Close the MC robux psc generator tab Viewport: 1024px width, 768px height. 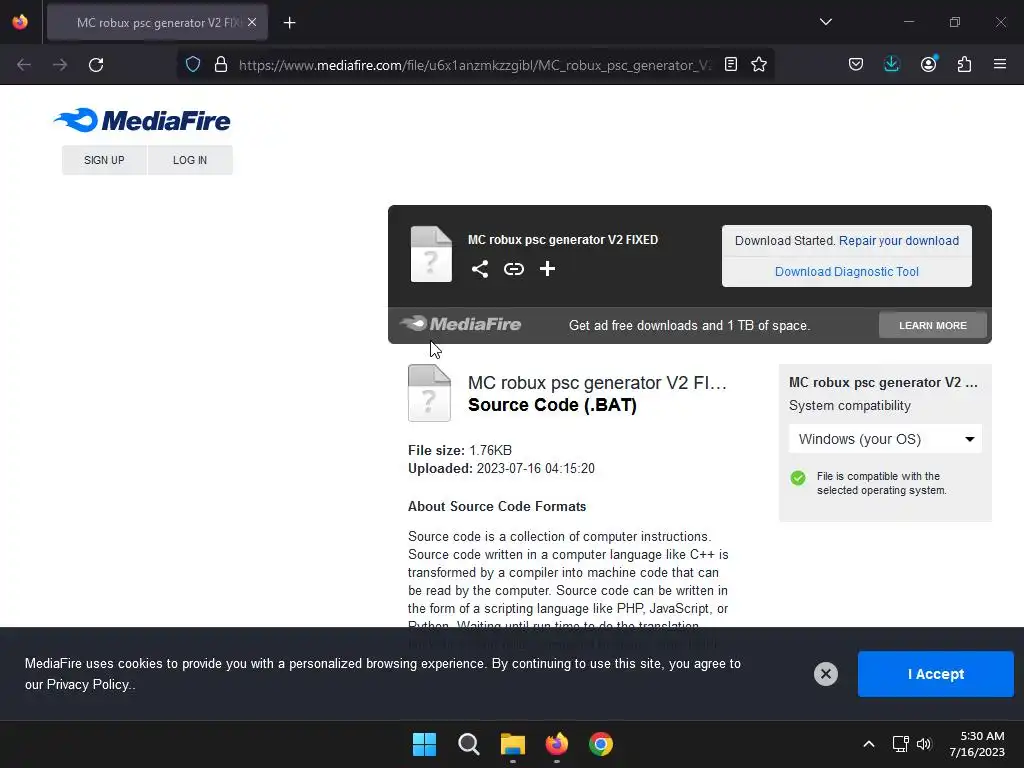tap(252, 22)
